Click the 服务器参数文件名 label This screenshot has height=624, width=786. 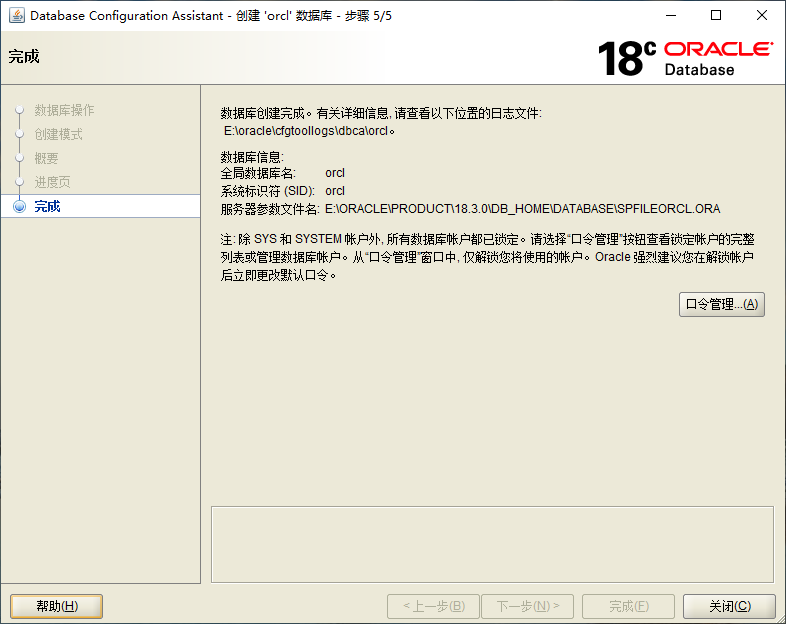(270, 209)
